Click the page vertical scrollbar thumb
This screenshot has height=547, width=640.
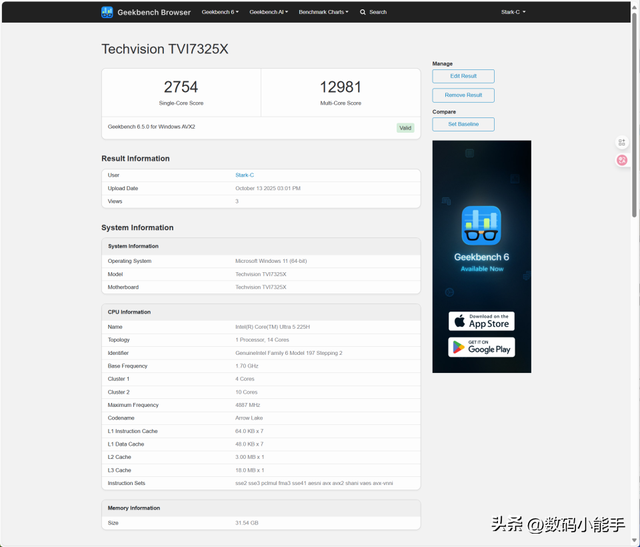pos(634,114)
